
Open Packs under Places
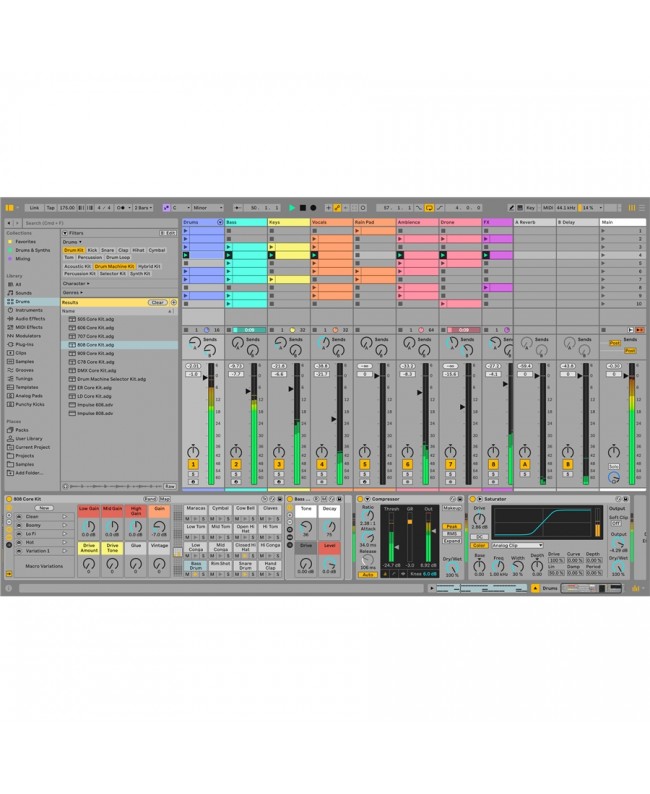22,430
